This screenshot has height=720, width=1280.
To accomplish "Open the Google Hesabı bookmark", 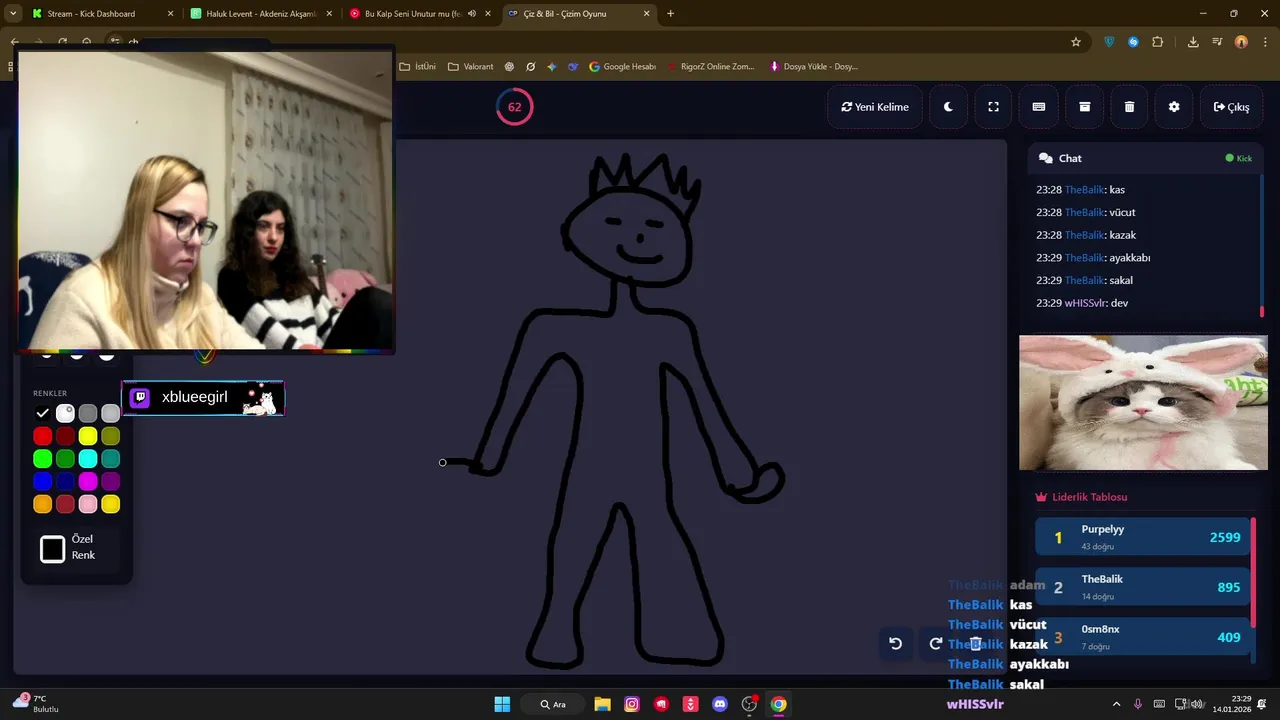I will coord(622,67).
